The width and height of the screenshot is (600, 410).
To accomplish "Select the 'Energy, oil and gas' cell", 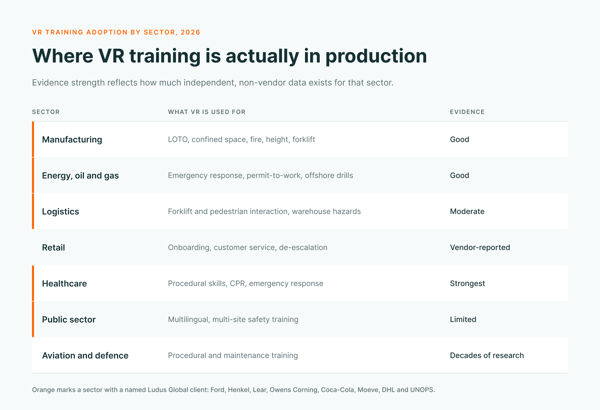I will point(80,175).
